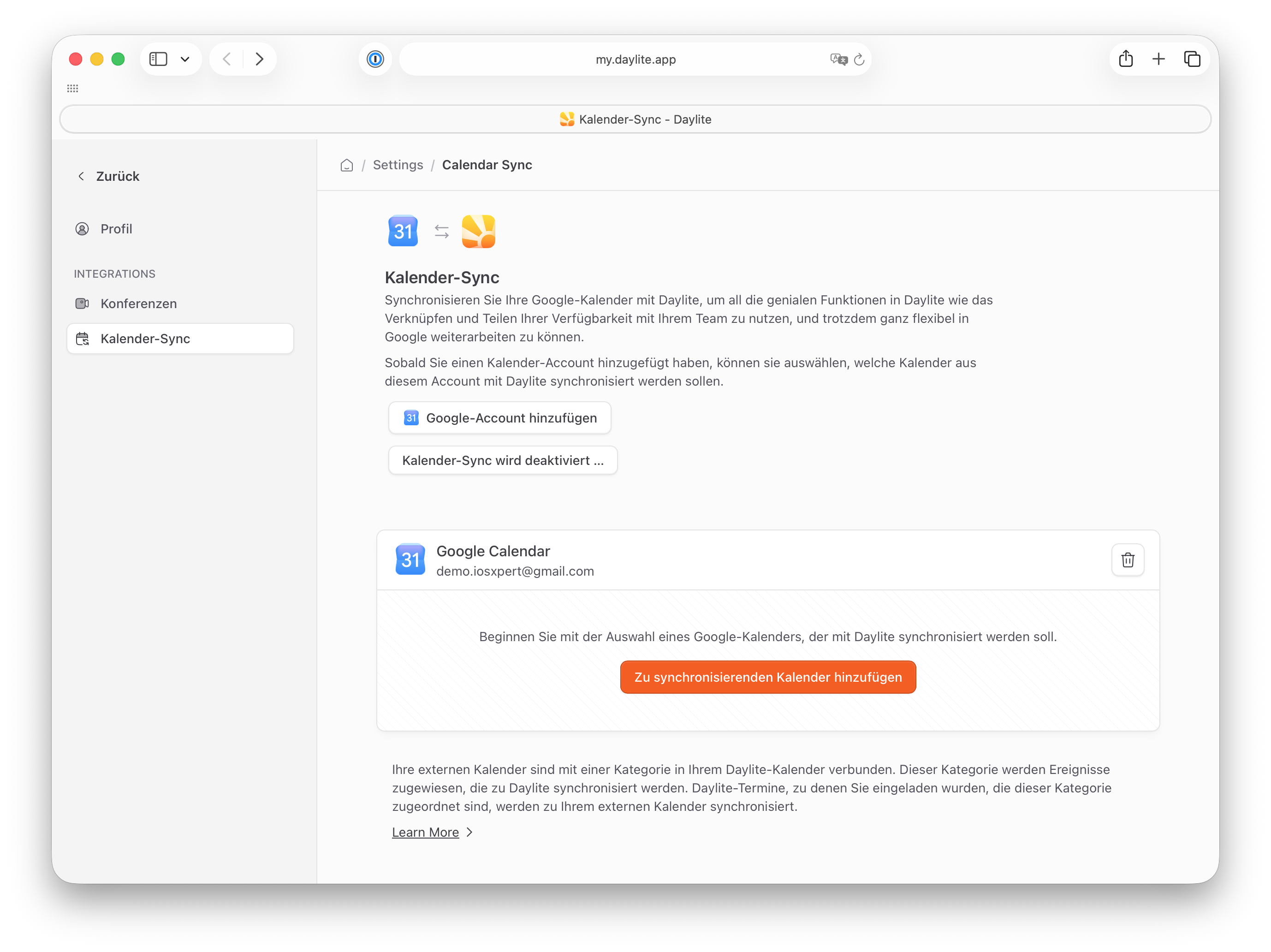The height and width of the screenshot is (952, 1271).
Task: Click the translate page icon in address bar
Action: [838, 59]
